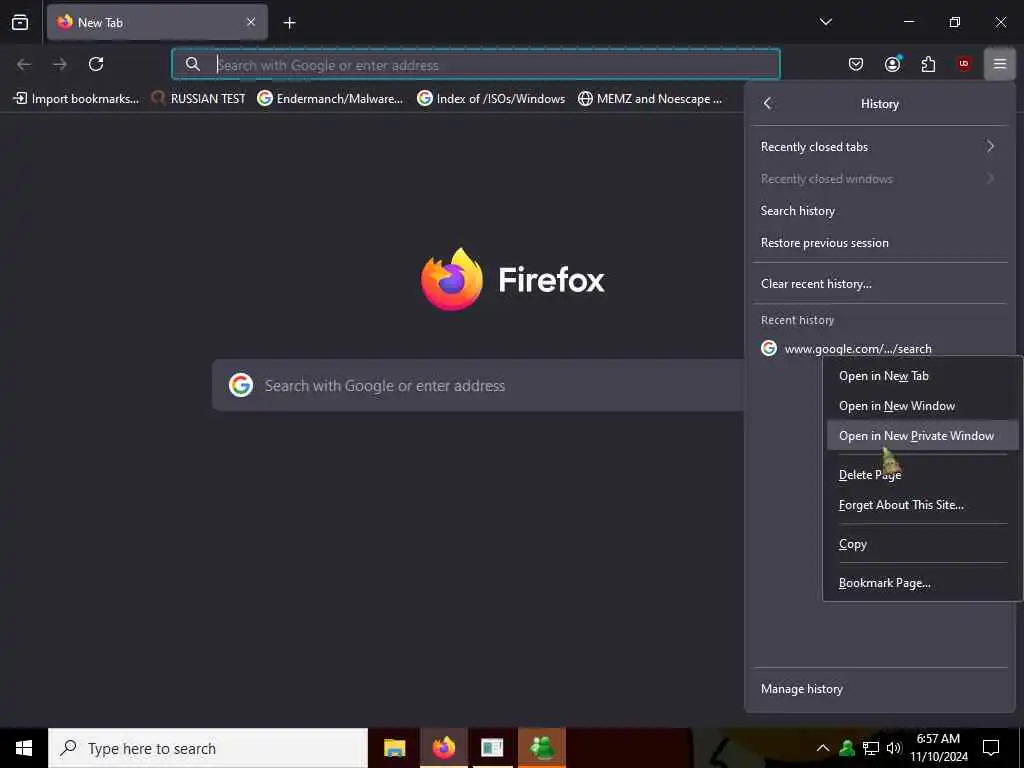Close the New Tab tab

(x=251, y=22)
